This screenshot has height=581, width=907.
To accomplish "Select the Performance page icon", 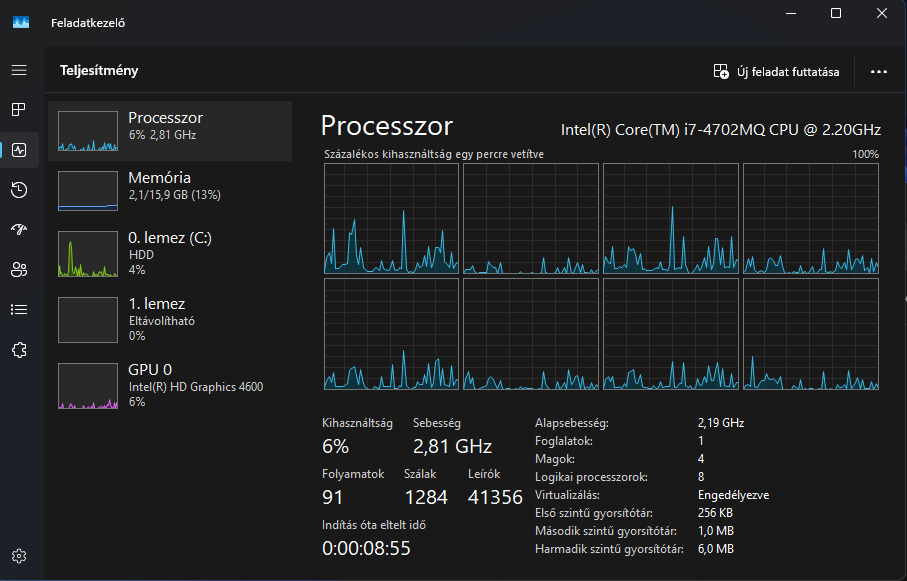I will [x=19, y=150].
